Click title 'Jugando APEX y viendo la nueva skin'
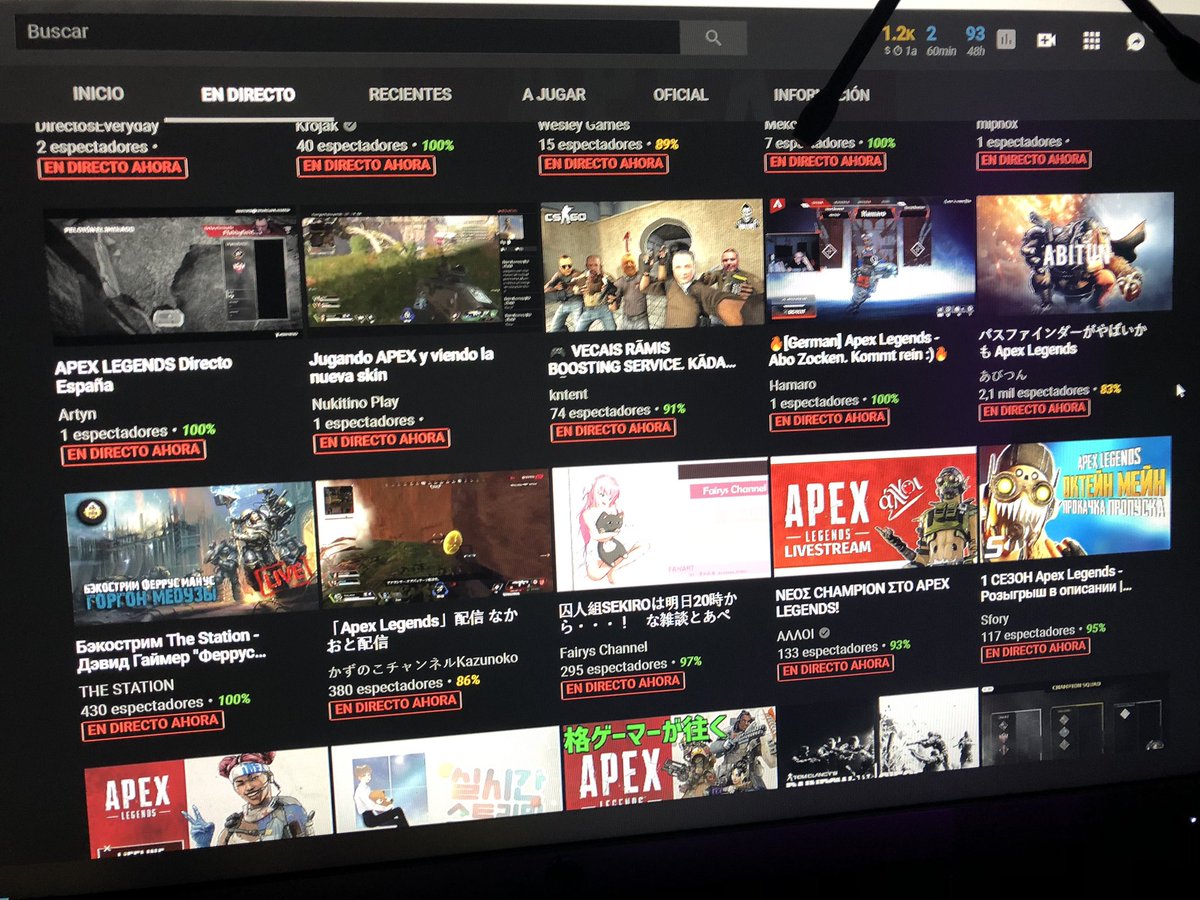 pyautogui.click(x=401, y=366)
